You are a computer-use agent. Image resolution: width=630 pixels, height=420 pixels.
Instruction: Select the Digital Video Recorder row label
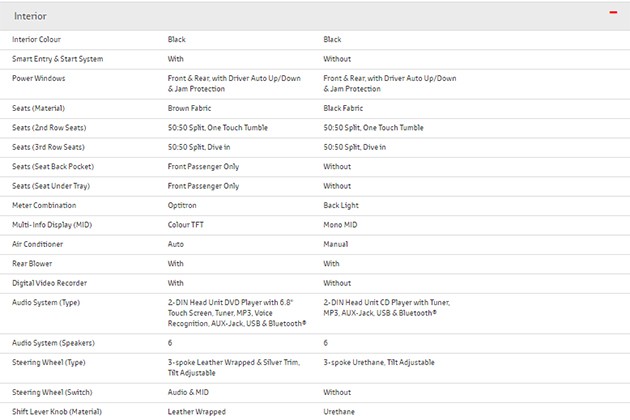pos(50,283)
